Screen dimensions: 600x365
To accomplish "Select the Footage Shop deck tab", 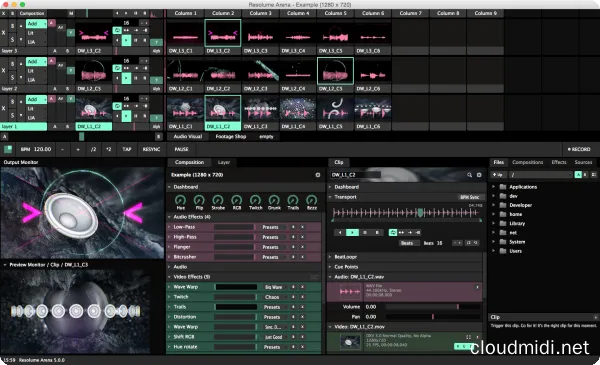I will (x=231, y=137).
